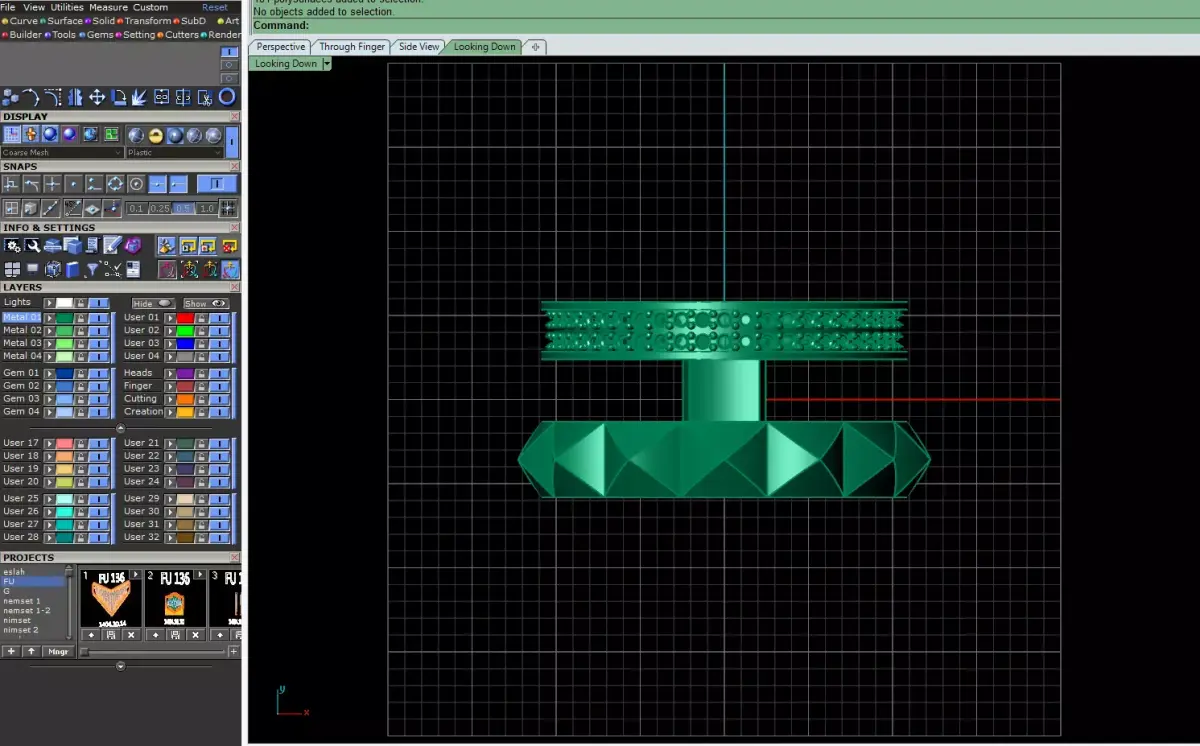
Task: Click the Move tool cross-arrows icon
Action: pos(97,97)
